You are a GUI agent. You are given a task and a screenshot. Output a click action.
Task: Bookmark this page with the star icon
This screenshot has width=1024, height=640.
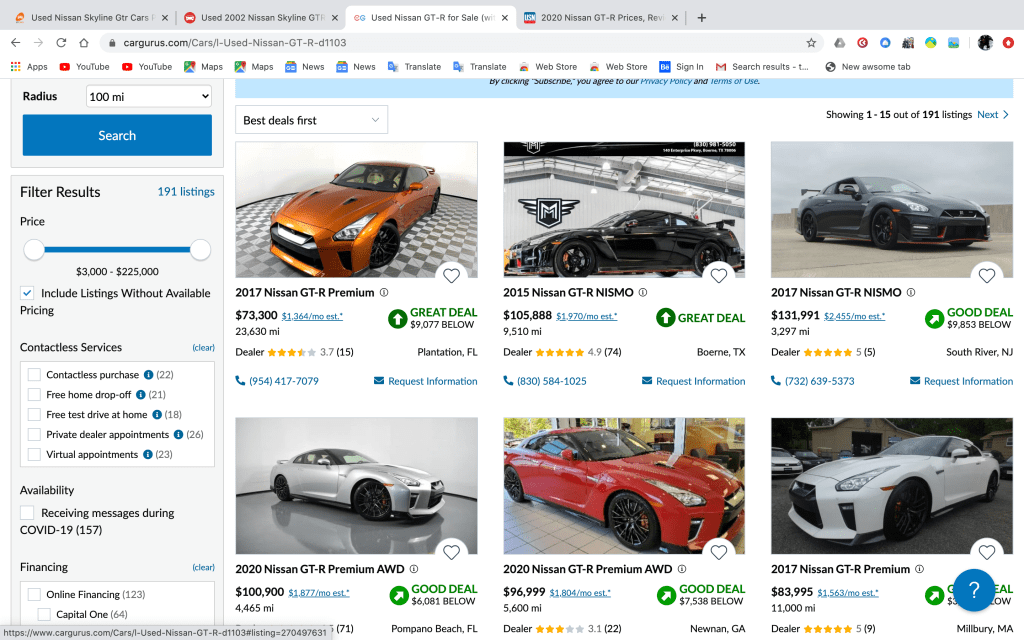[x=811, y=43]
